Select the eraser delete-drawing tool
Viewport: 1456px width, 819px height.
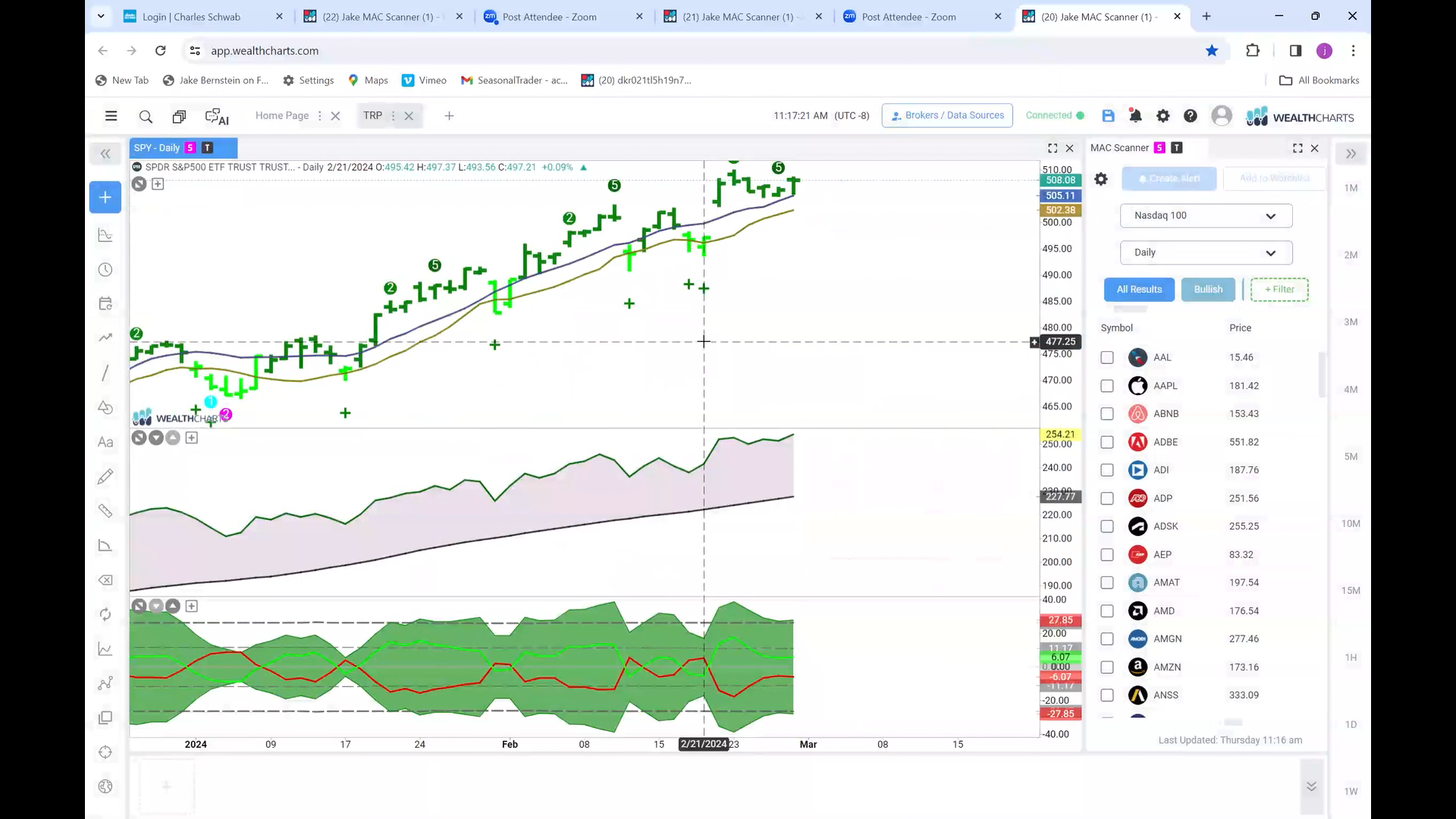pyautogui.click(x=105, y=580)
